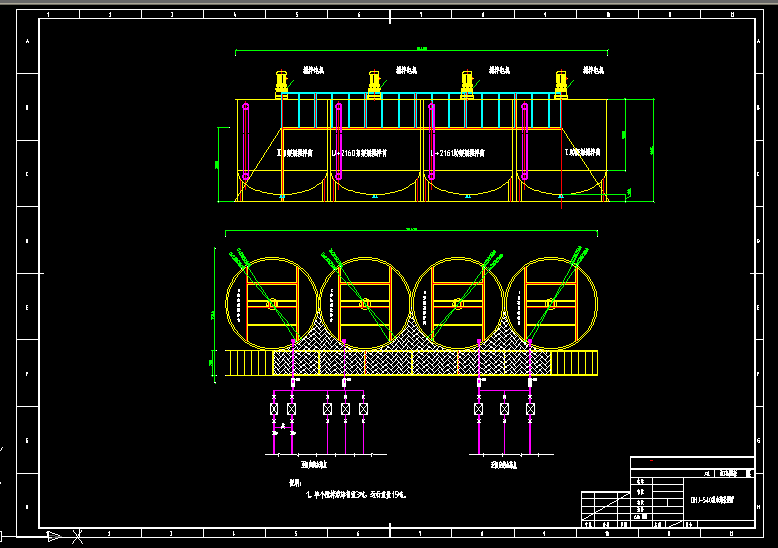Click the notes heading above note 1
The width and height of the screenshot is (778, 548).
pyautogui.click(x=295, y=483)
